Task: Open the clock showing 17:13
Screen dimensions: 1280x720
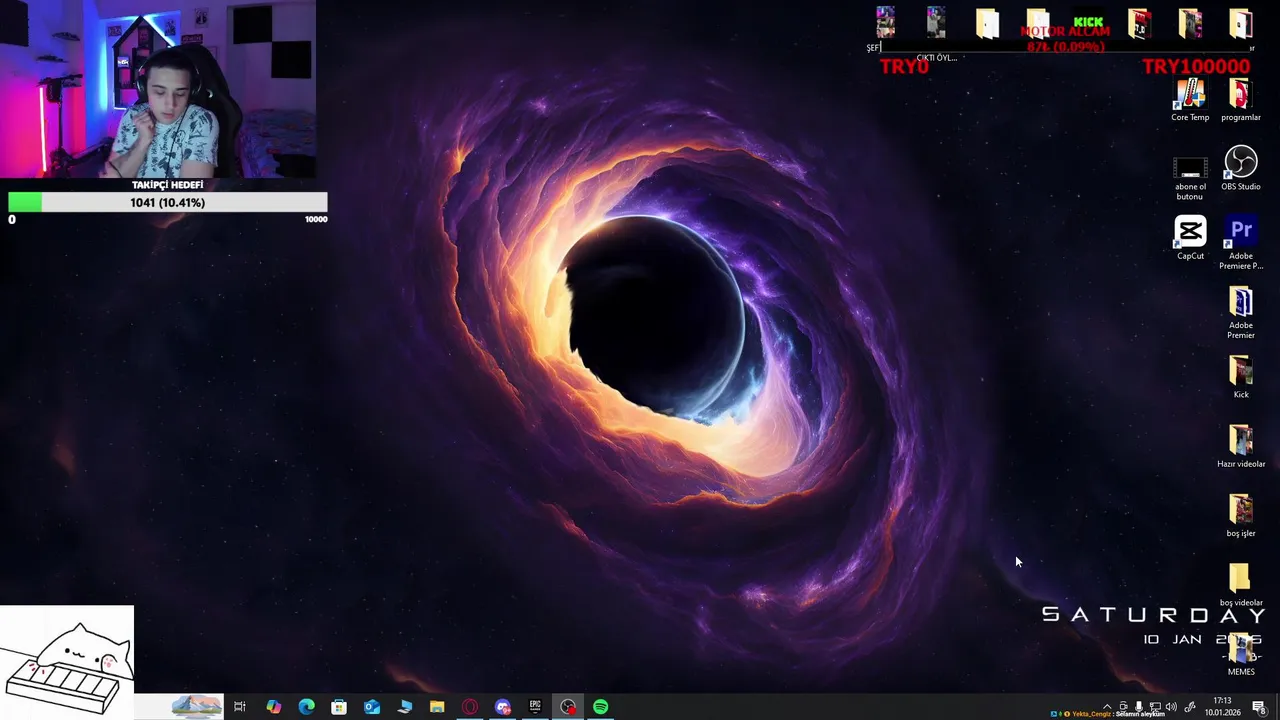Action: tap(1222, 707)
